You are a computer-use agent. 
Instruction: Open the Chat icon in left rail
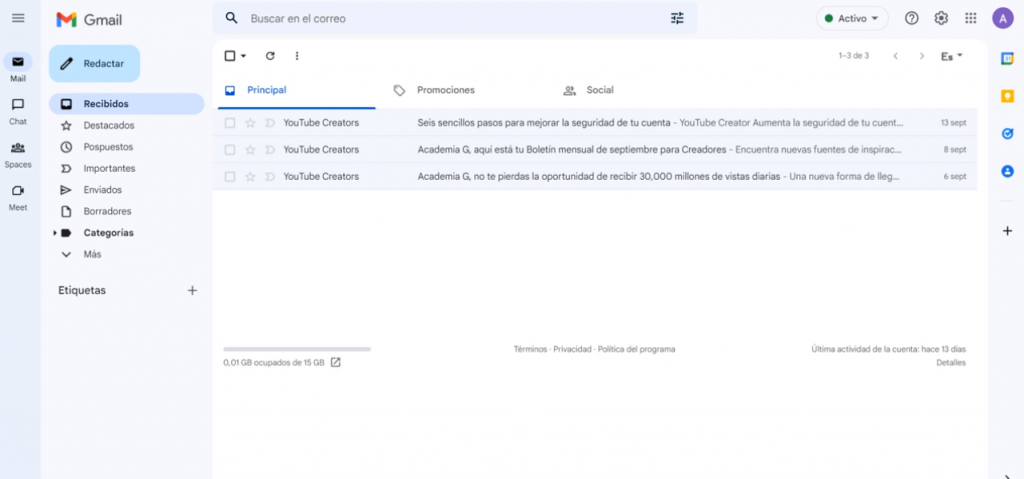pos(18,105)
